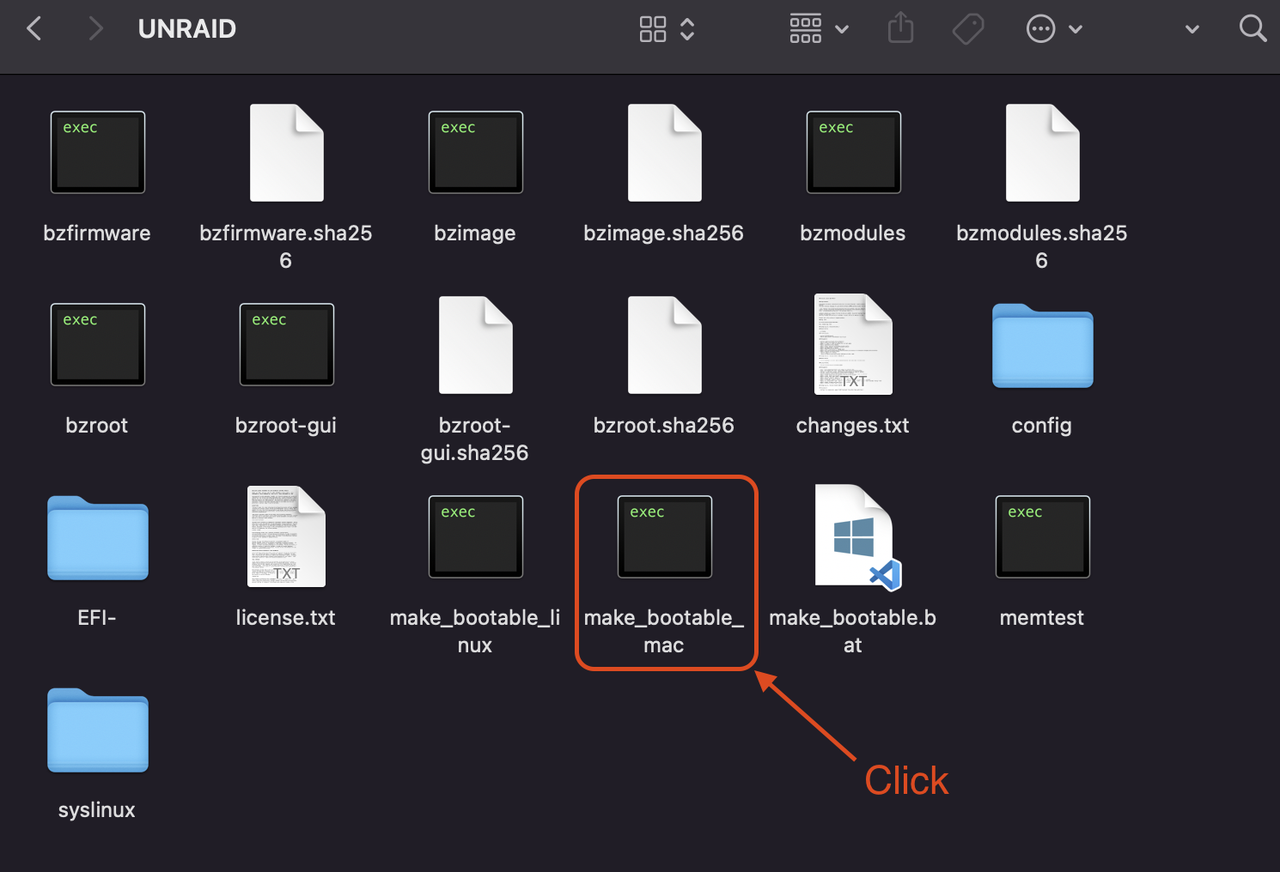Image resolution: width=1280 pixels, height=872 pixels.
Task: Switch view mode with icon grid selector
Action: [666, 29]
